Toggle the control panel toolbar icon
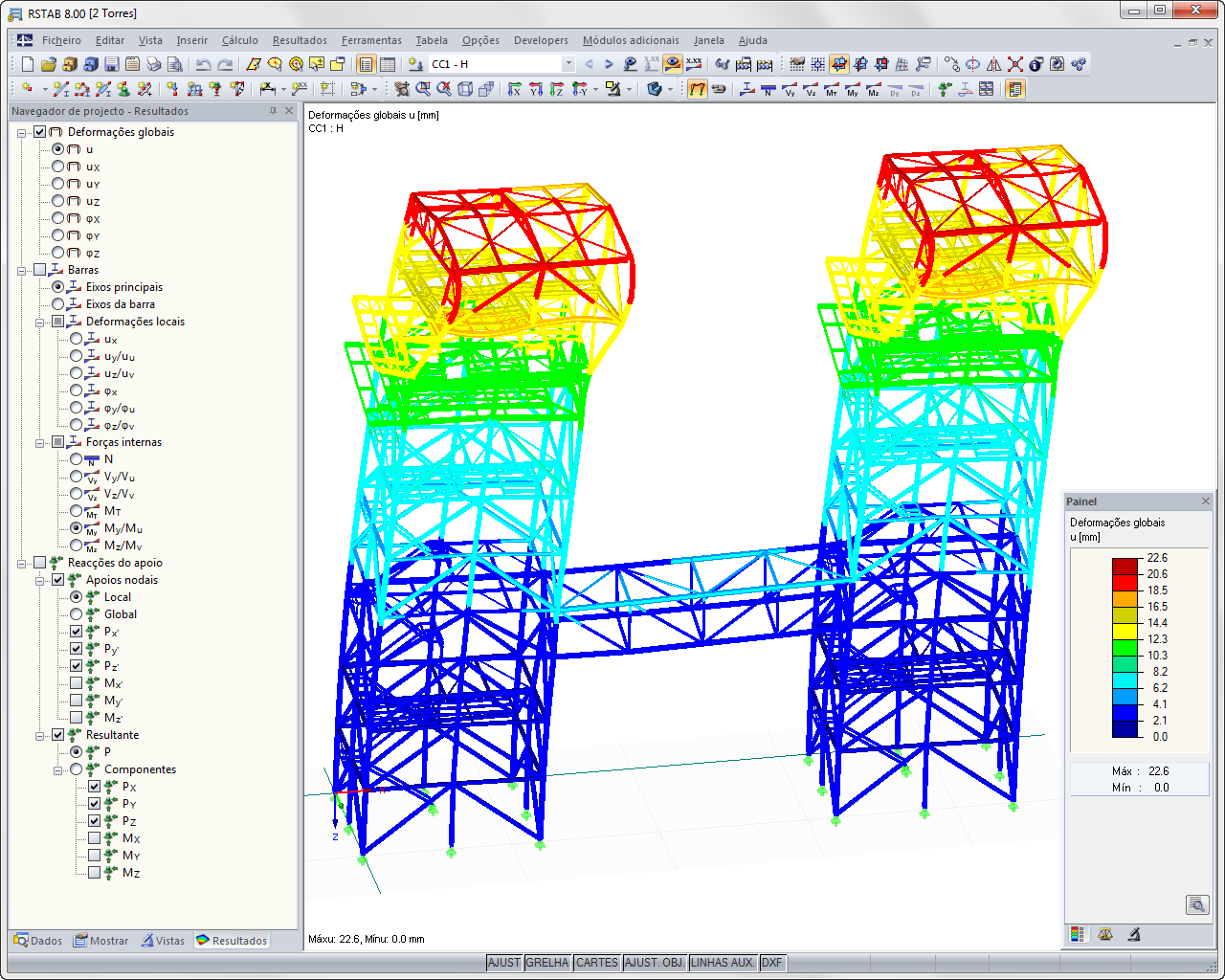 click(x=1015, y=89)
